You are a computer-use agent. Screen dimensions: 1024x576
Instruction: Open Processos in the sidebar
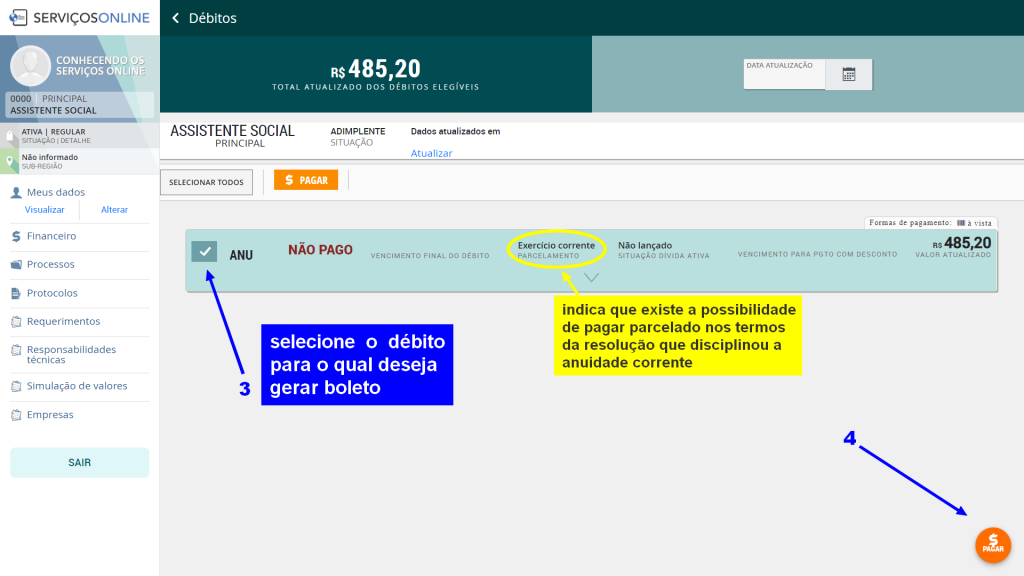tap(50, 264)
